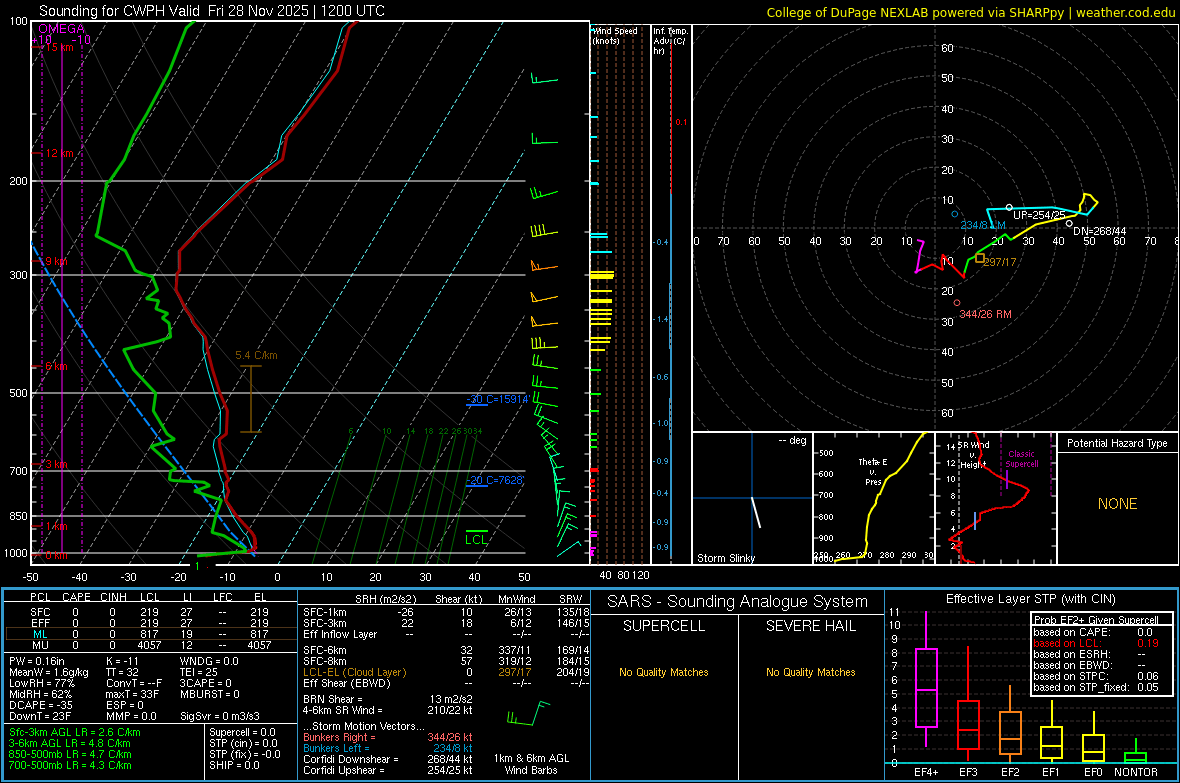1180x783 pixels.
Task: Select the highlighted ML parcel row
Action: [150, 634]
